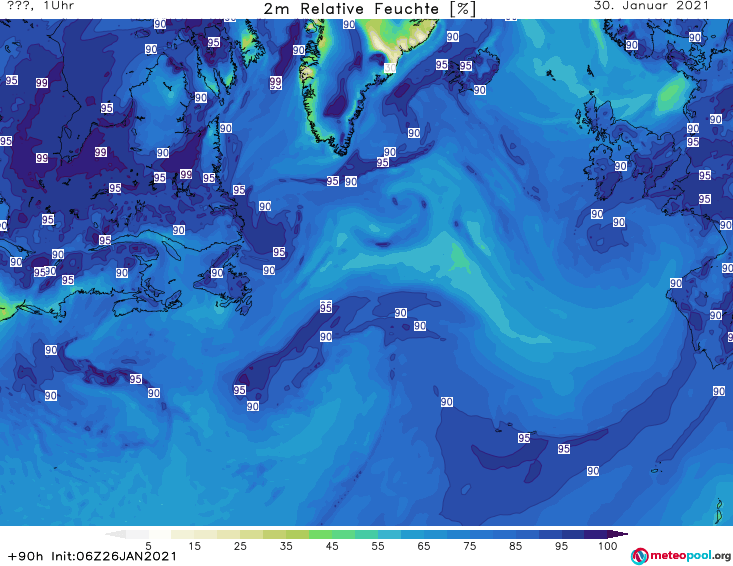Image resolution: width=733 pixels, height=566 pixels.
Task: Click the legend value '35'
Action: (286, 545)
